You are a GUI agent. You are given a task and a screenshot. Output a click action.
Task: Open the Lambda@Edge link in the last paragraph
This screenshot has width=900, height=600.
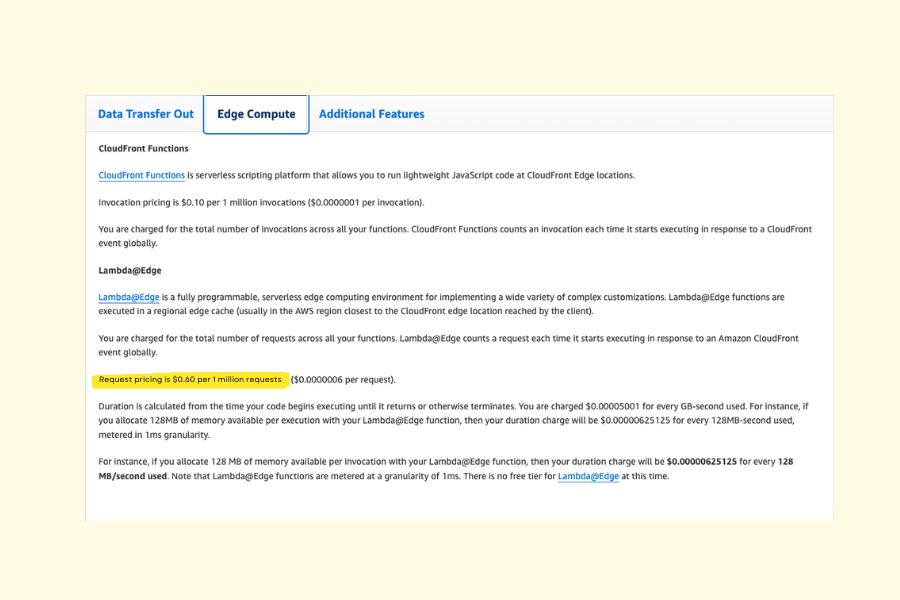pos(588,477)
